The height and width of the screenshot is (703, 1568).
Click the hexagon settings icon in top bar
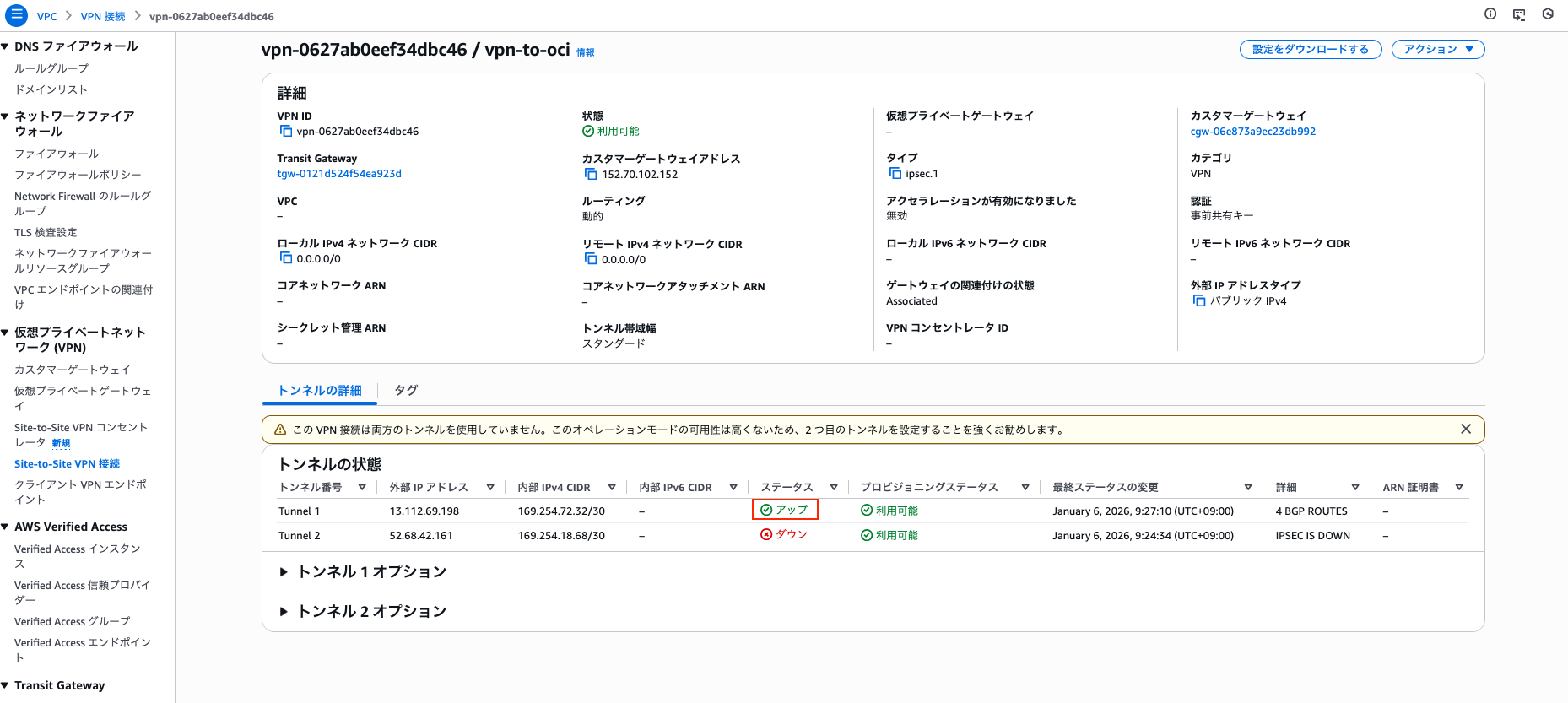click(x=1548, y=14)
